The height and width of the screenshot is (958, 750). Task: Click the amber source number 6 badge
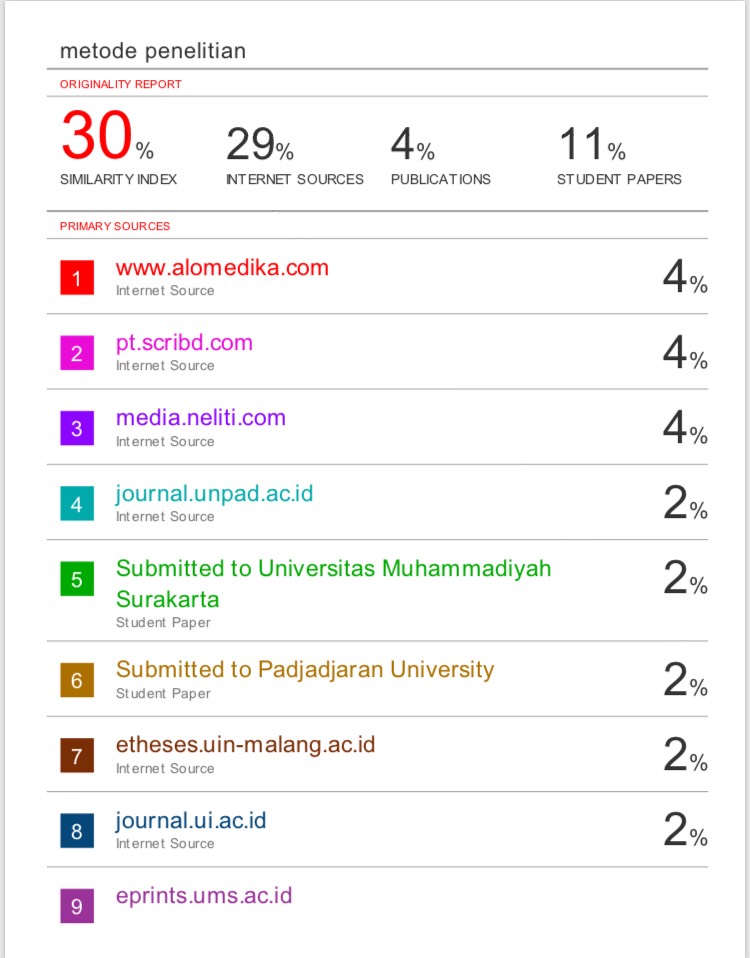77,680
